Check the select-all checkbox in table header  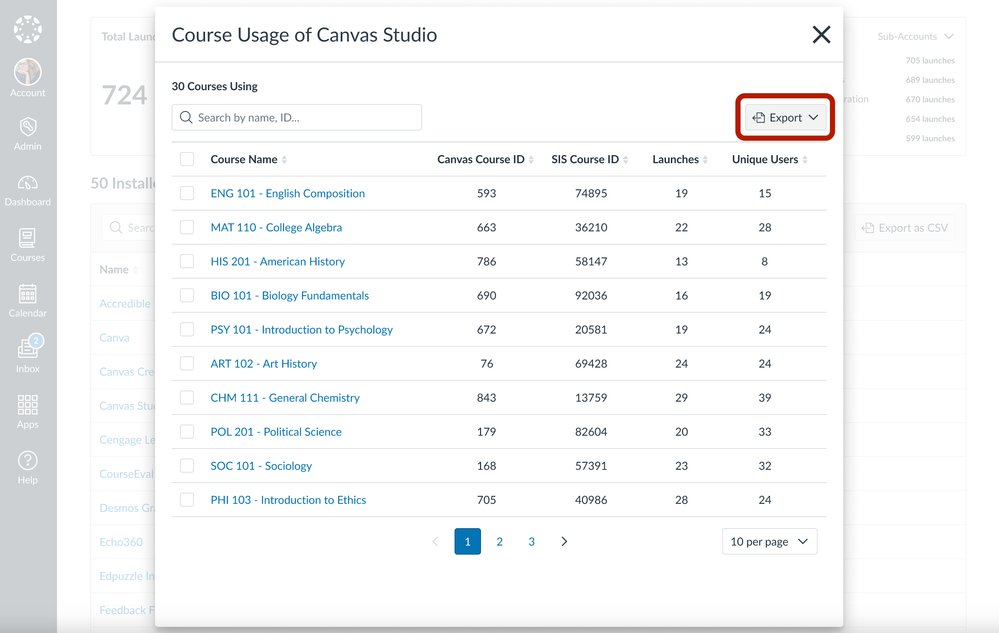[x=187, y=159]
